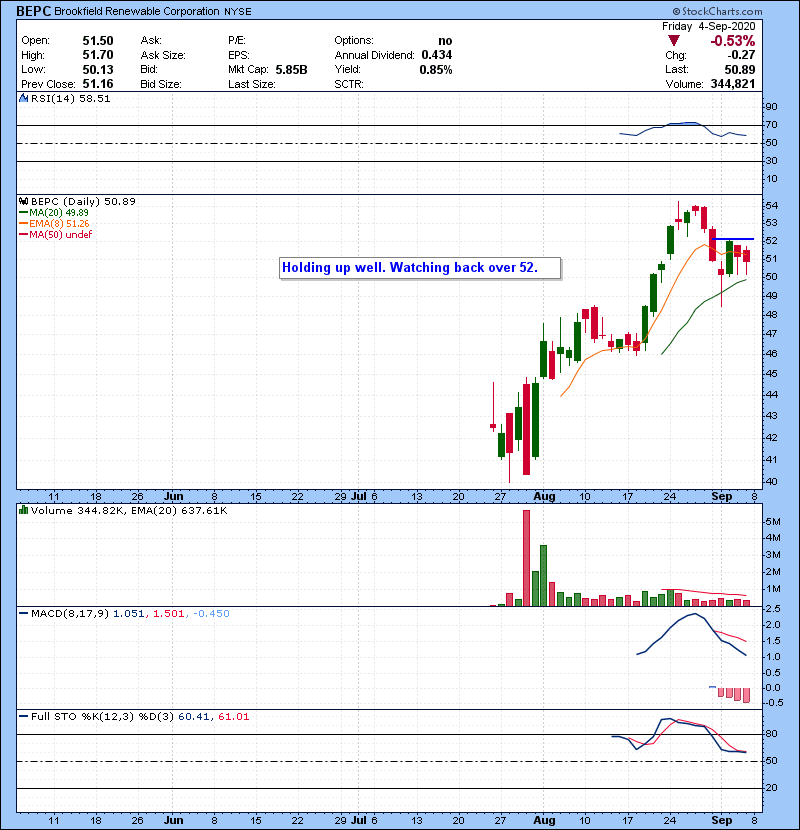Click the red down-triangle change indicator
800x830 pixels.
[673, 41]
